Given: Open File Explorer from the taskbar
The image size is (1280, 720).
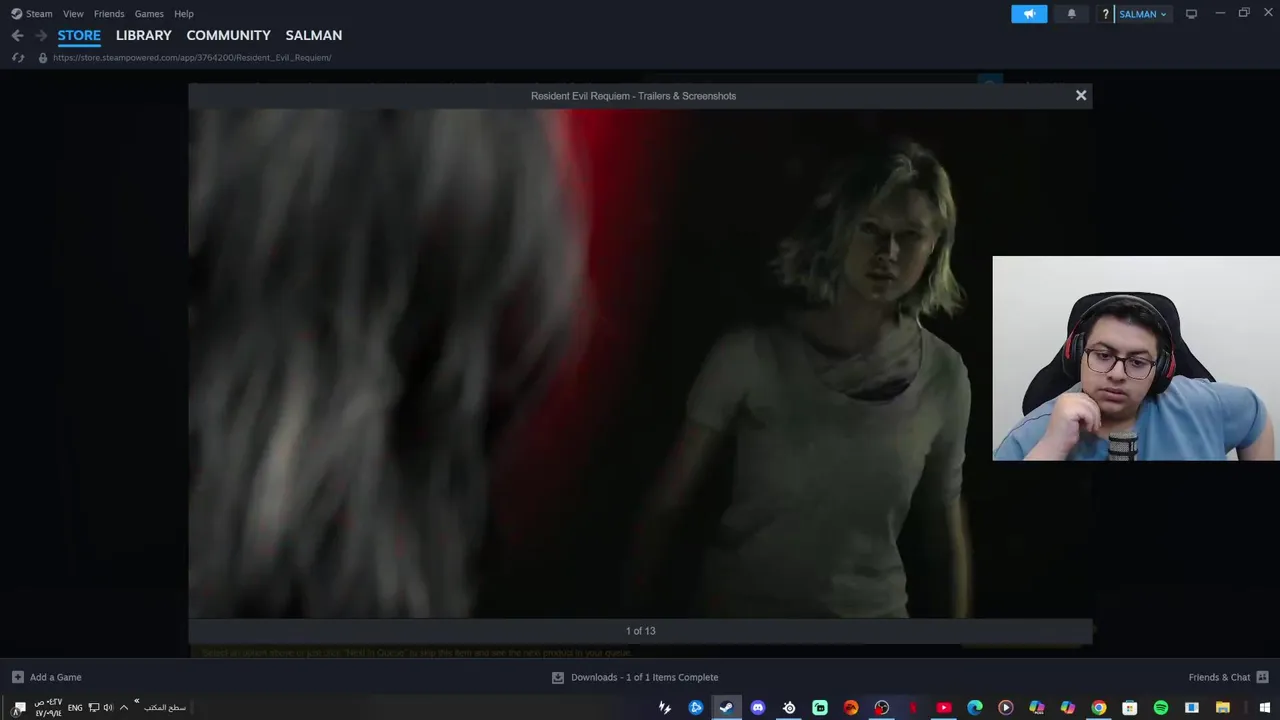Looking at the screenshot, I should (1222, 708).
